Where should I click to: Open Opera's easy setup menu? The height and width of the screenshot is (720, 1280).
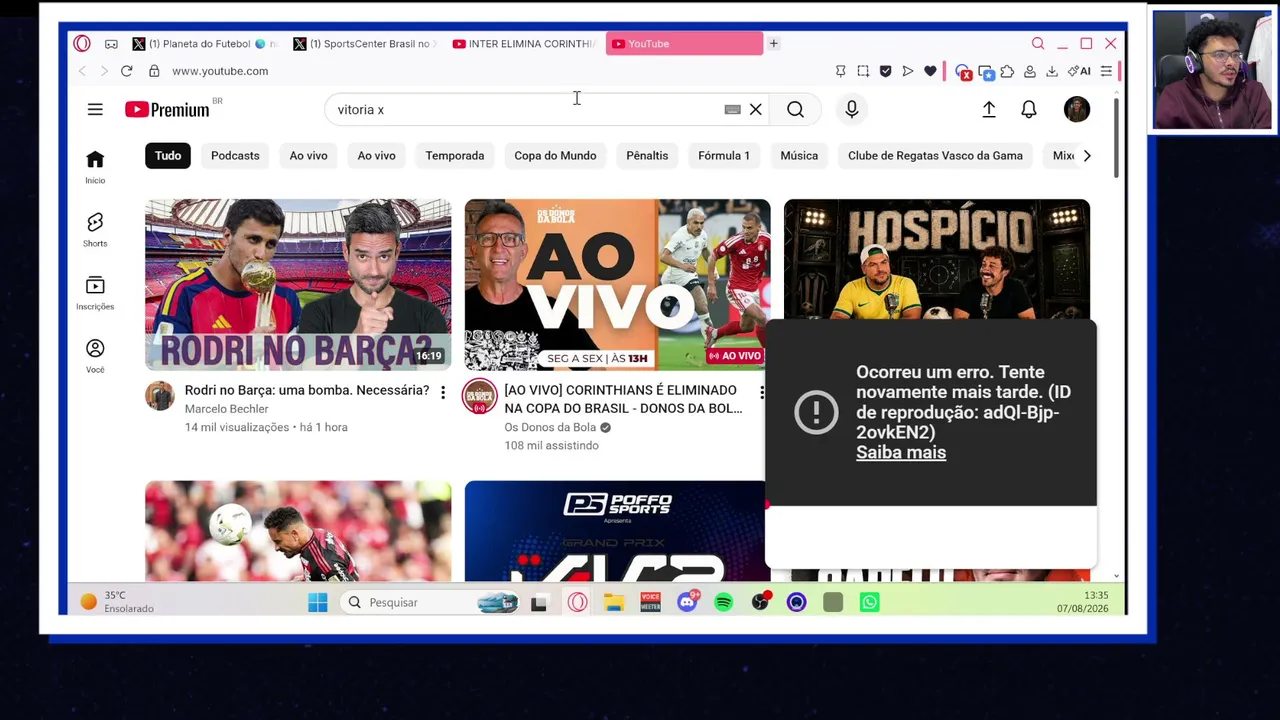[1106, 71]
